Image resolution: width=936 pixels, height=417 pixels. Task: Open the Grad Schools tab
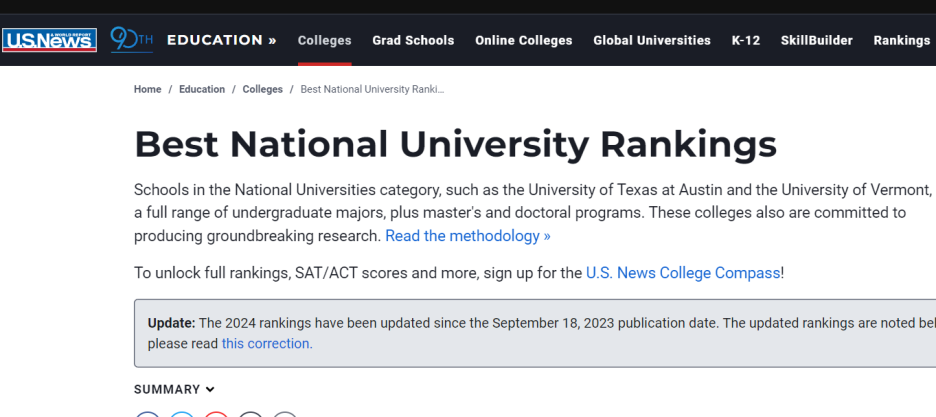(x=413, y=41)
